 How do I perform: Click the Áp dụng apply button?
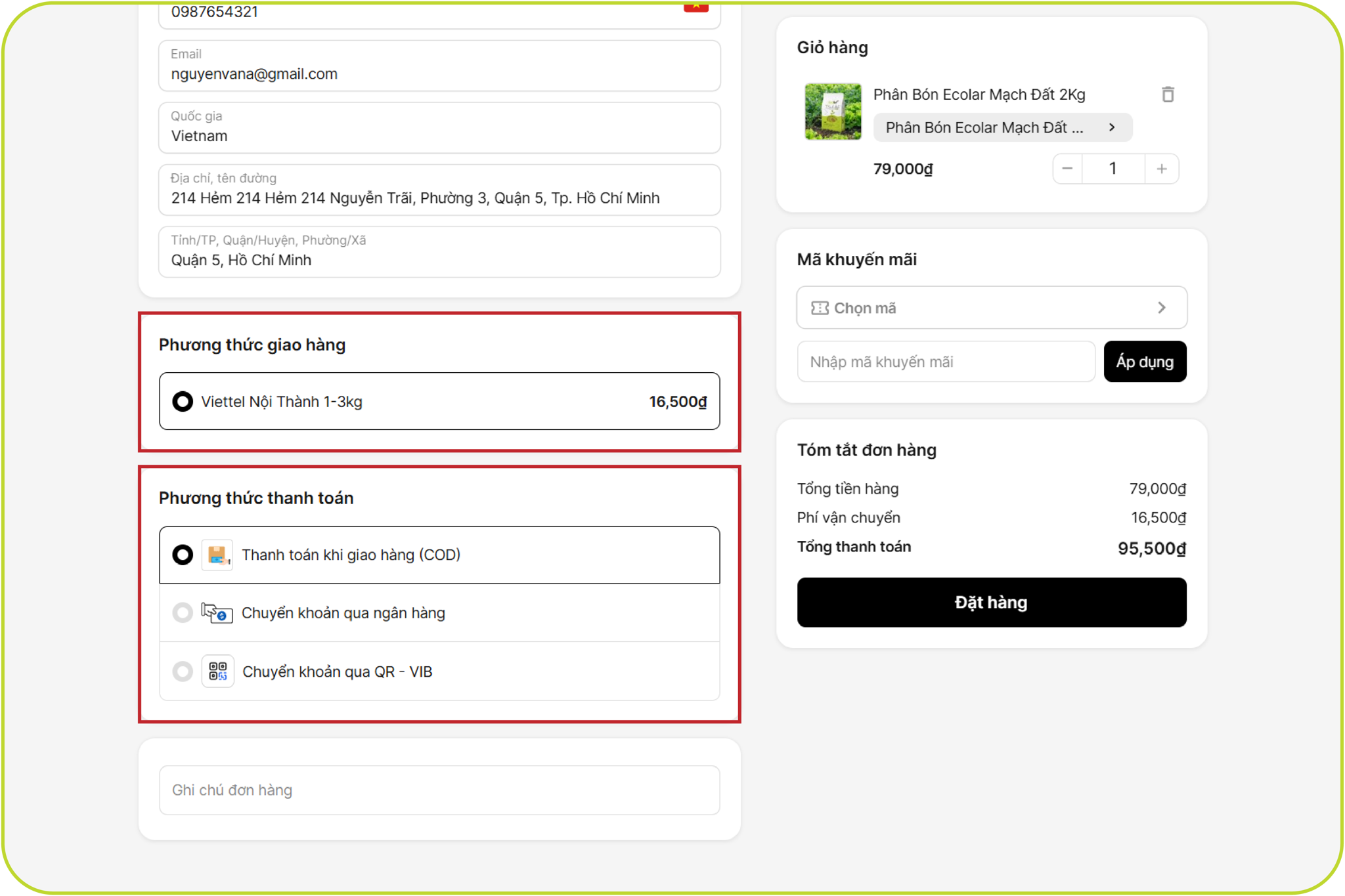click(1144, 362)
